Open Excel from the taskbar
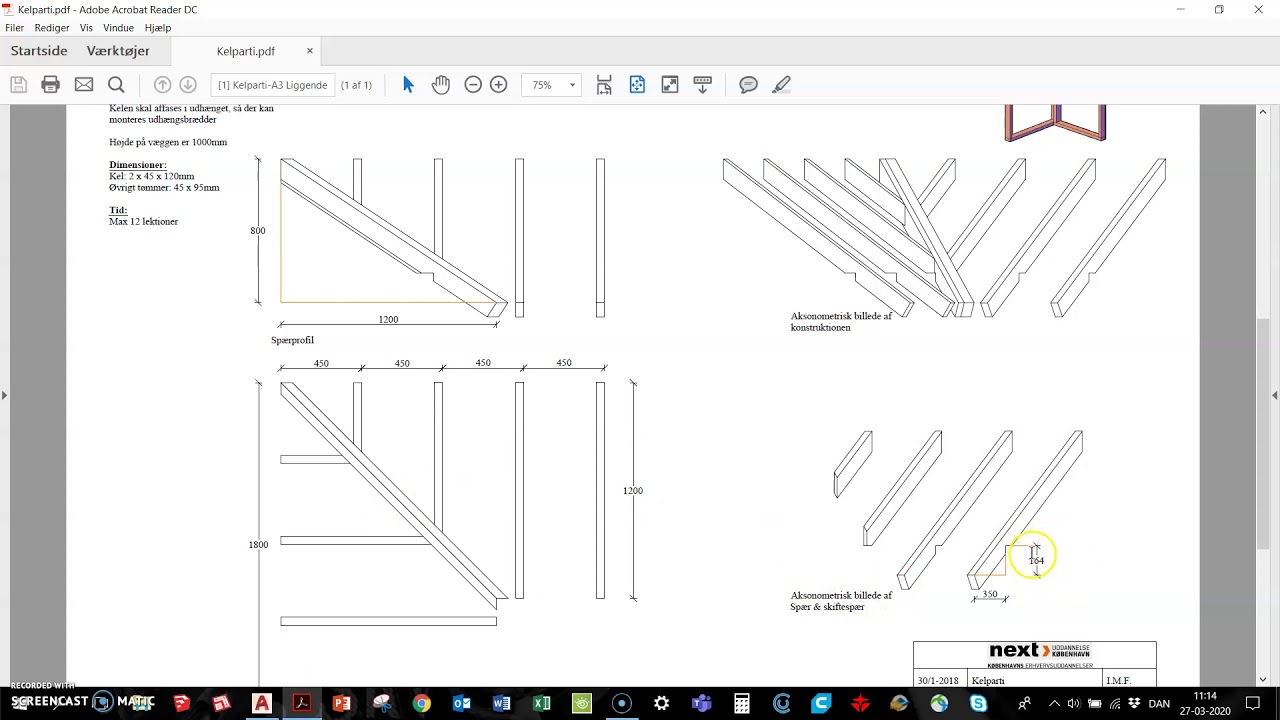The image size is (1280, 720). [541, 704]
